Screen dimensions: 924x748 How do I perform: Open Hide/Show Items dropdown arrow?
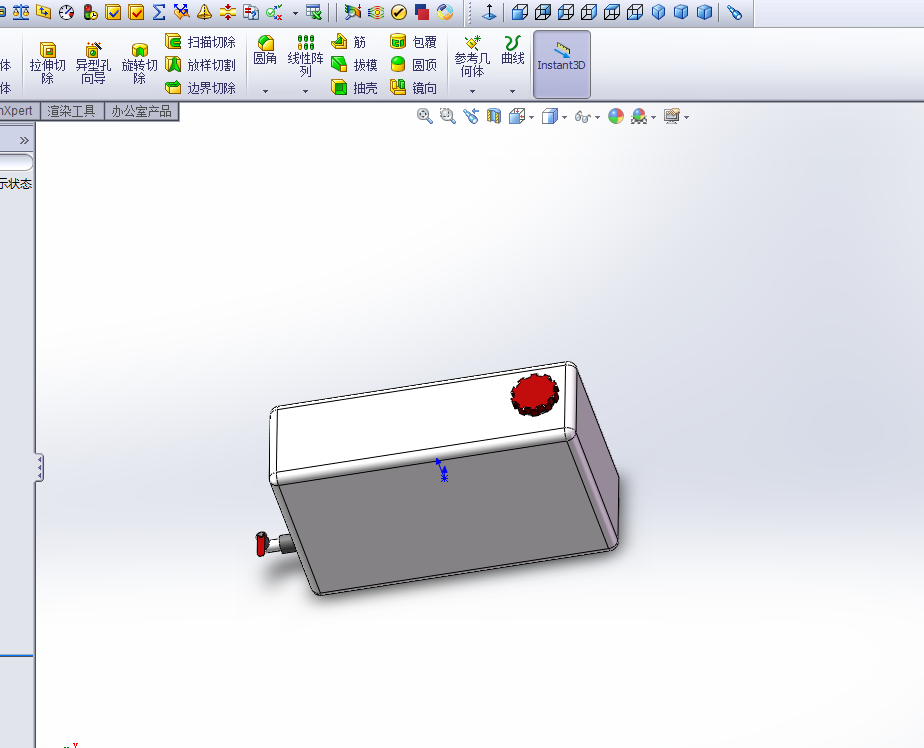(598, 117)
